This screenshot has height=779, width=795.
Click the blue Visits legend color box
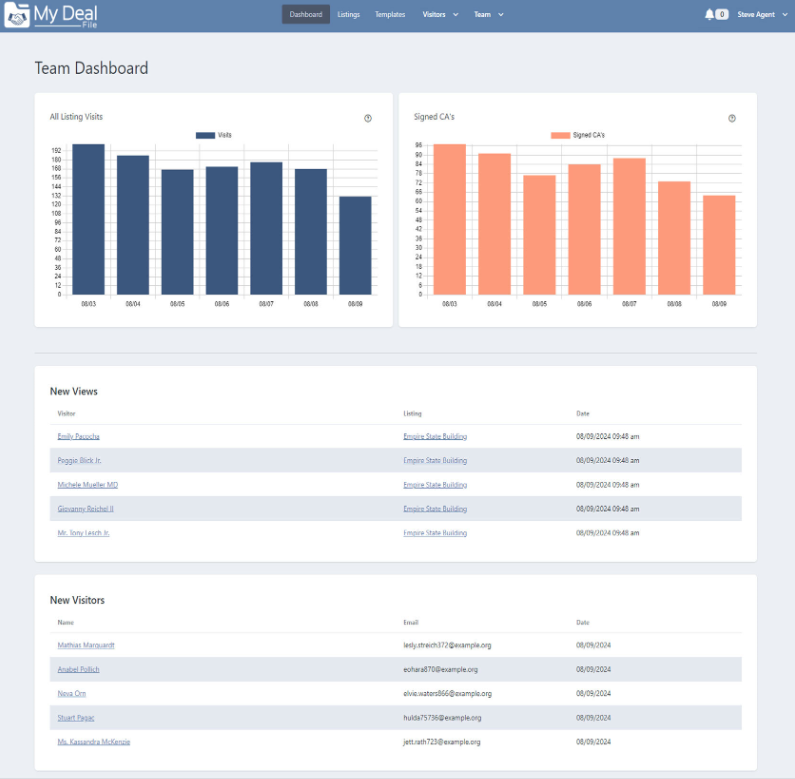coord(205,135)
